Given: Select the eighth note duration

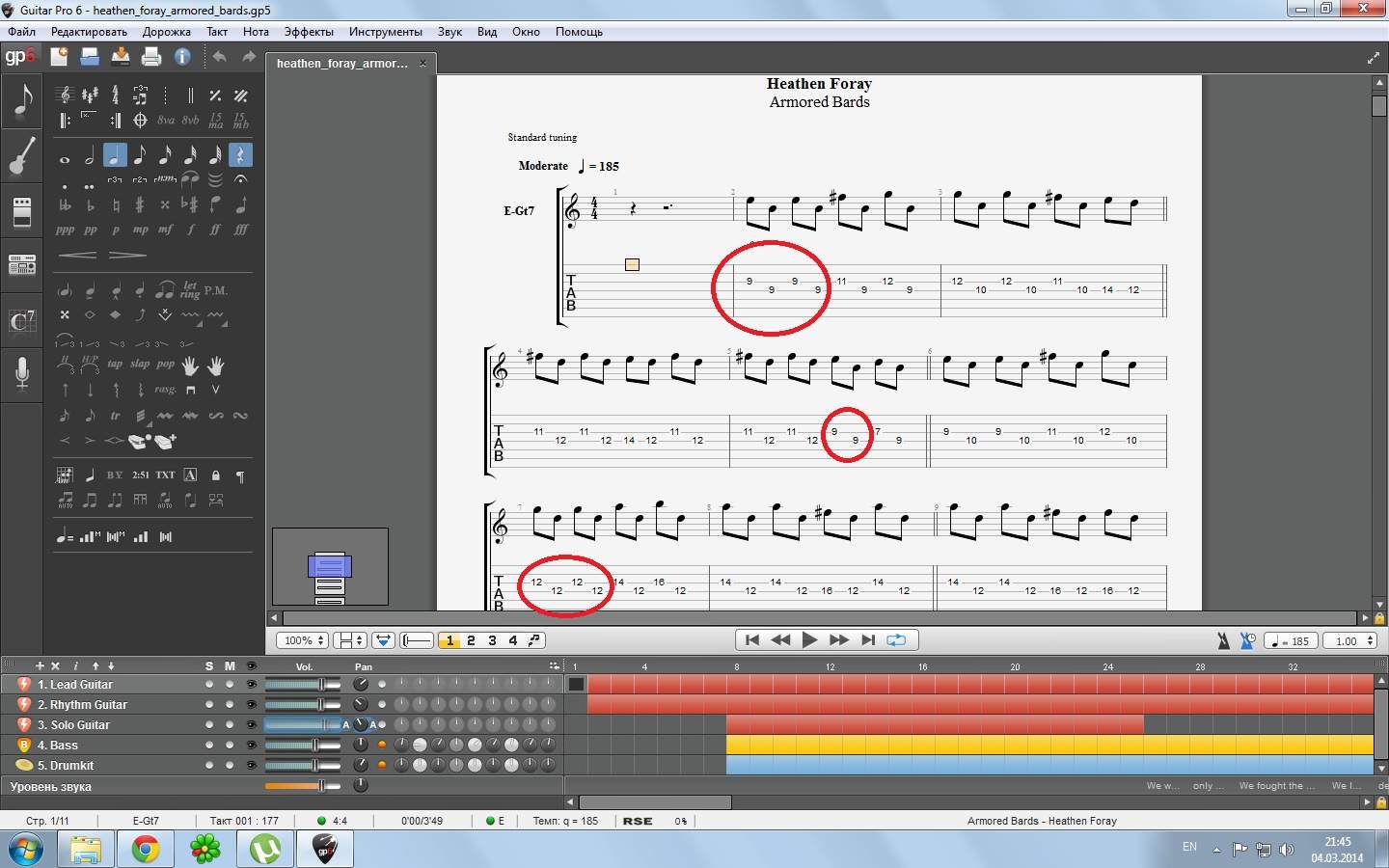Looking at the screenshot, I should click(140, 155).
